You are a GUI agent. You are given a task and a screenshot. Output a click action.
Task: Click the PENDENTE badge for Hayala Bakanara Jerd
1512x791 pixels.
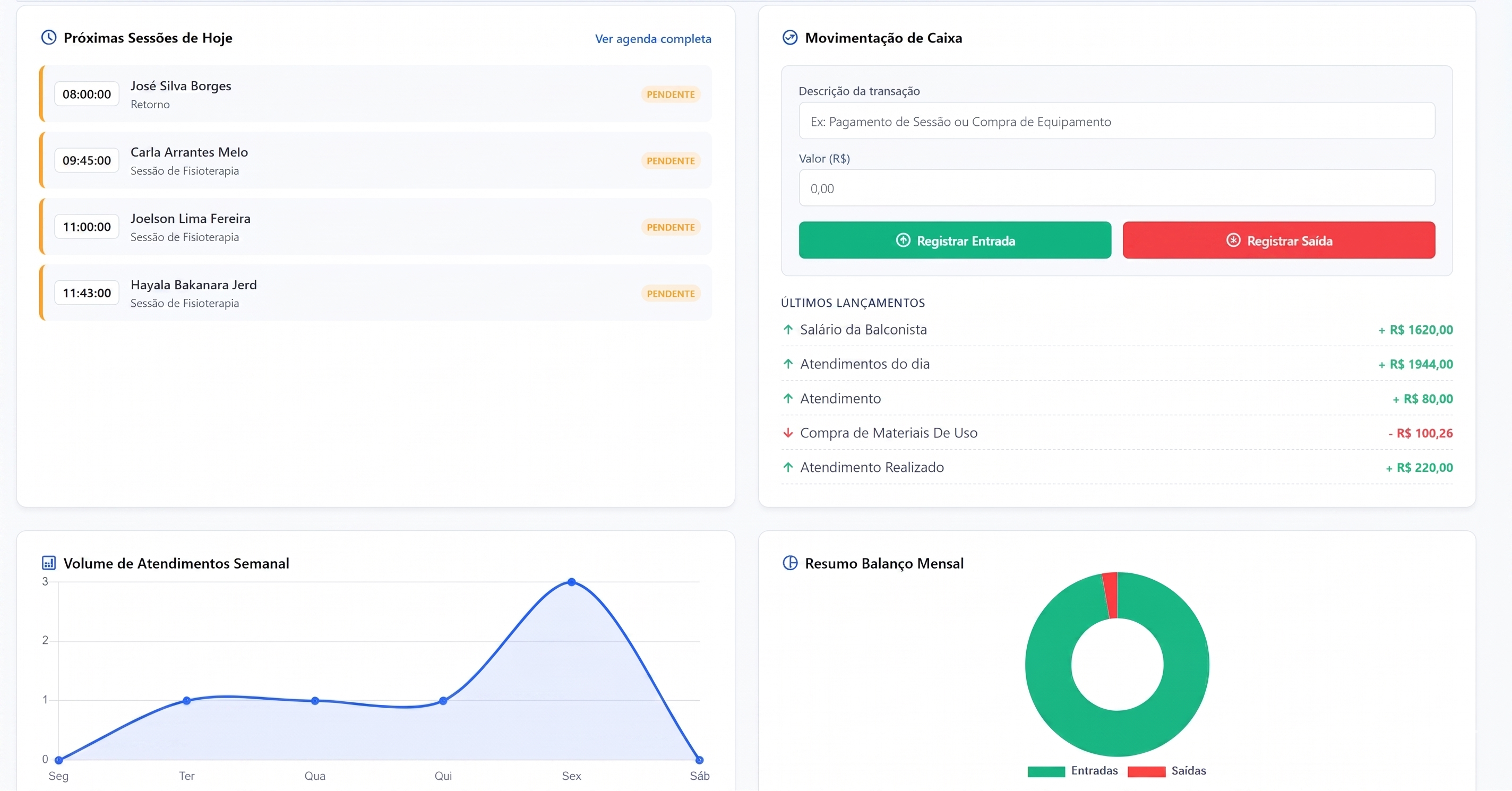coord(671,294)
